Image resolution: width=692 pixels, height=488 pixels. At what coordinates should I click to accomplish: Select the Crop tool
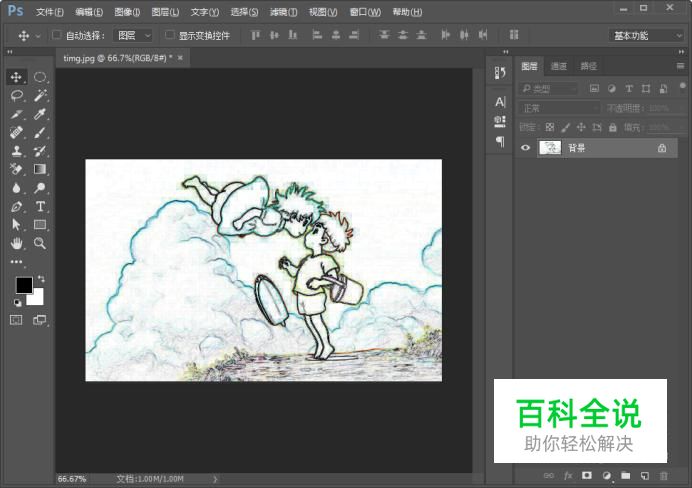[x=16, y=114]
